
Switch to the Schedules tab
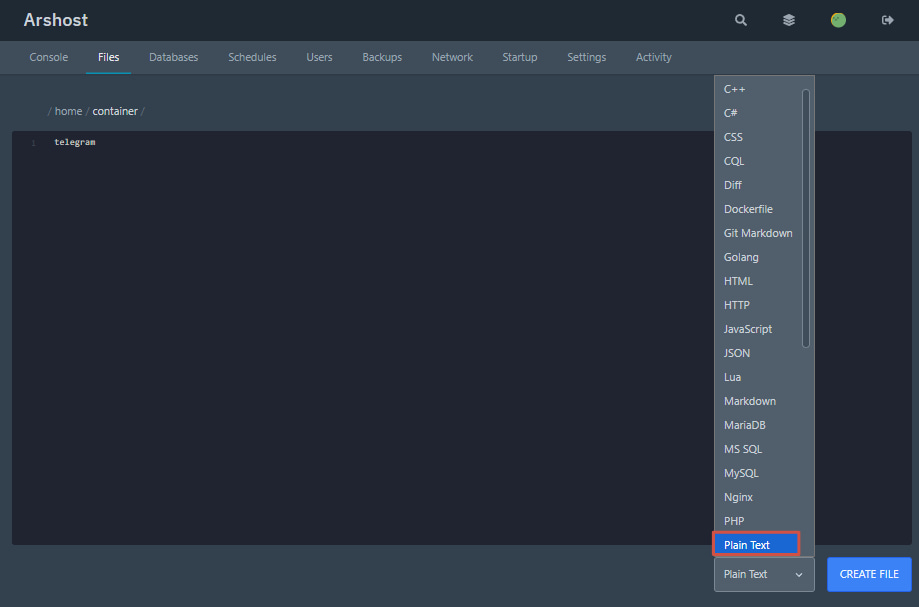pos(252,57)
